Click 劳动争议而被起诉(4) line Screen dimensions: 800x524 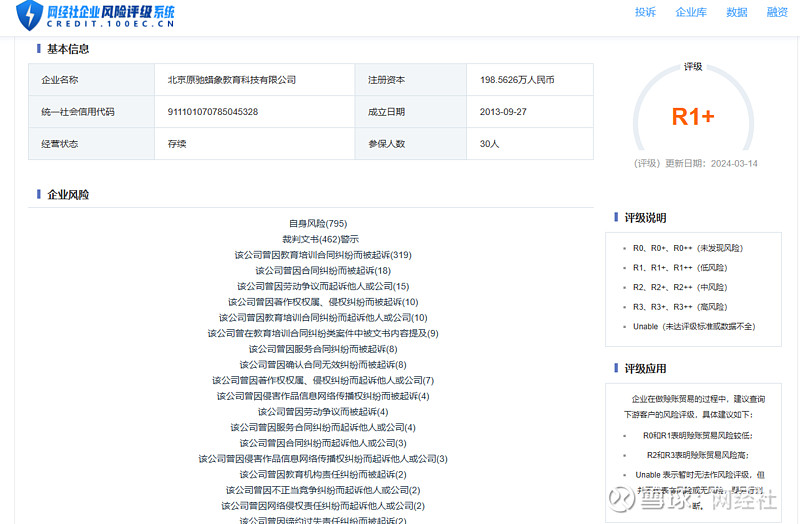[x=323, y=412]
